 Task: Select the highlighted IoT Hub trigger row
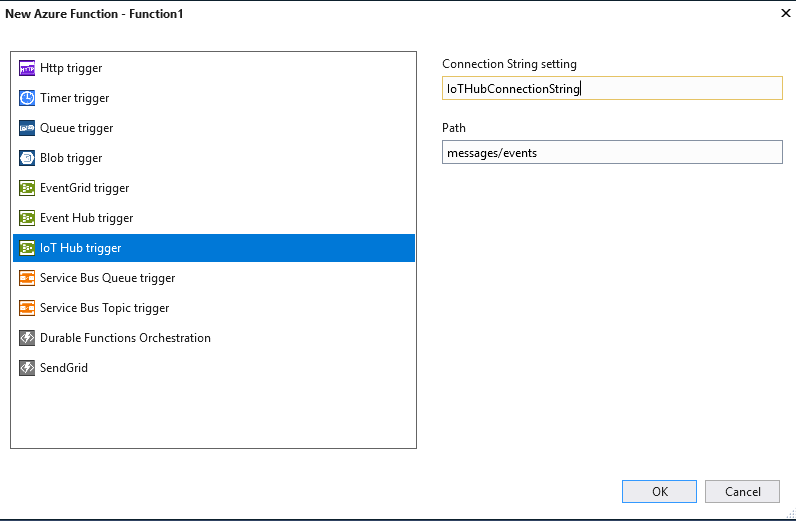coord(214,248)
